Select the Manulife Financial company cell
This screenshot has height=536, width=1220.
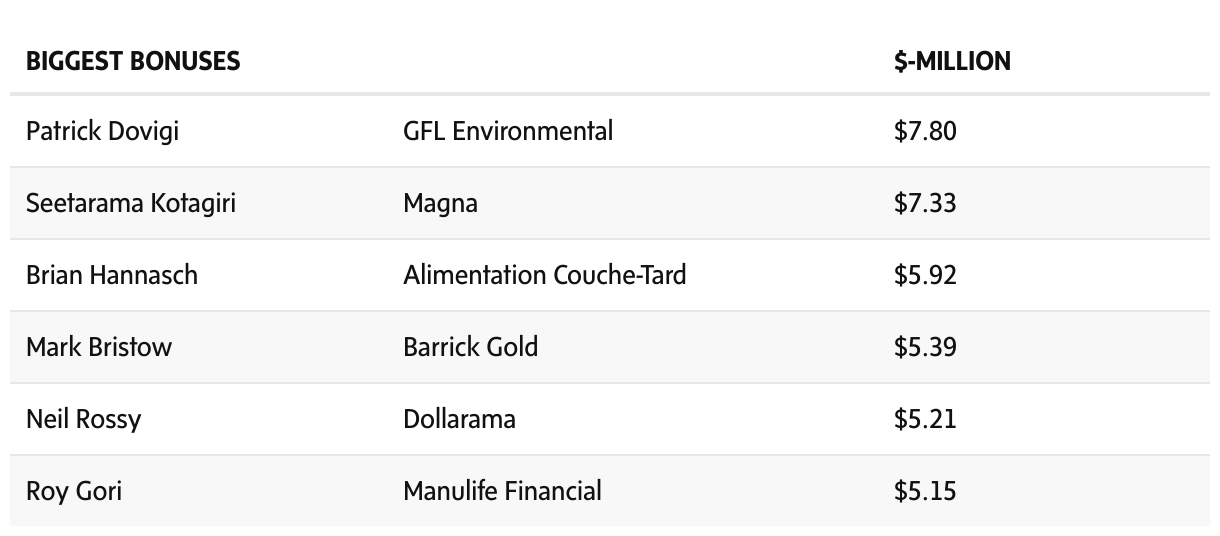click(502, 491)
